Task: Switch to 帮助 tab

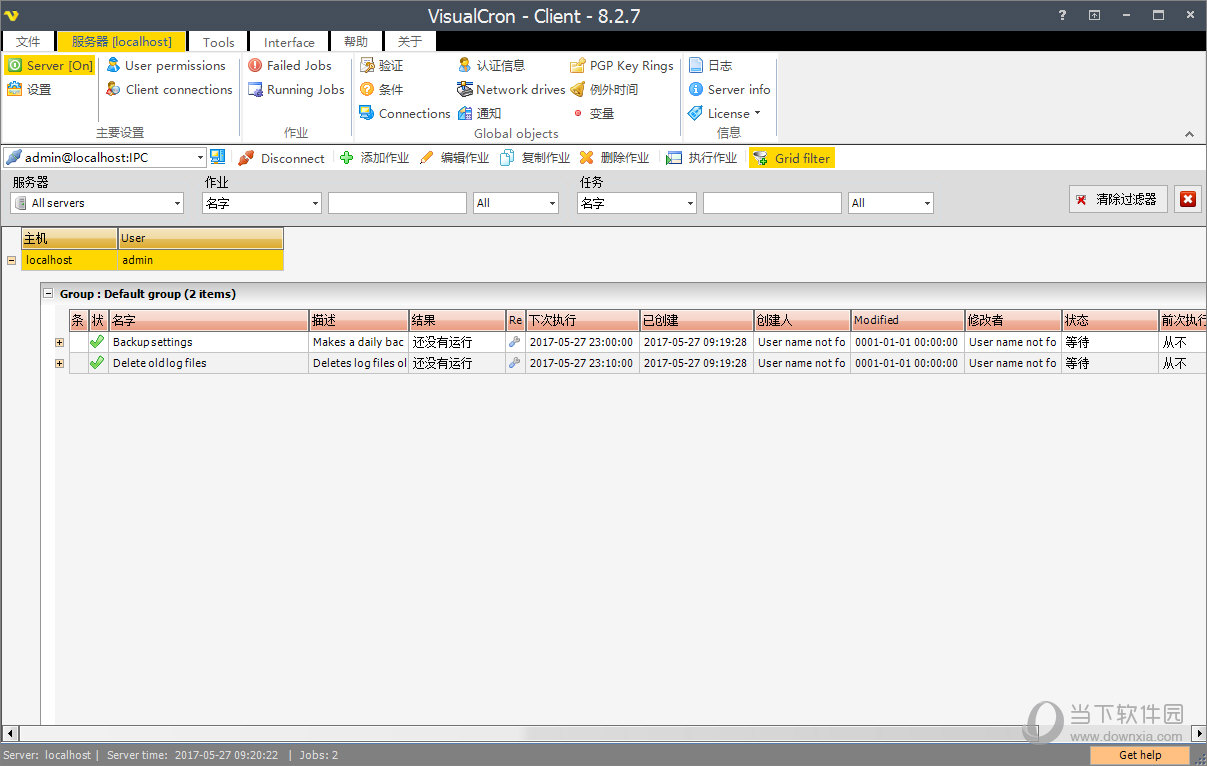Action: click(356, 42)
